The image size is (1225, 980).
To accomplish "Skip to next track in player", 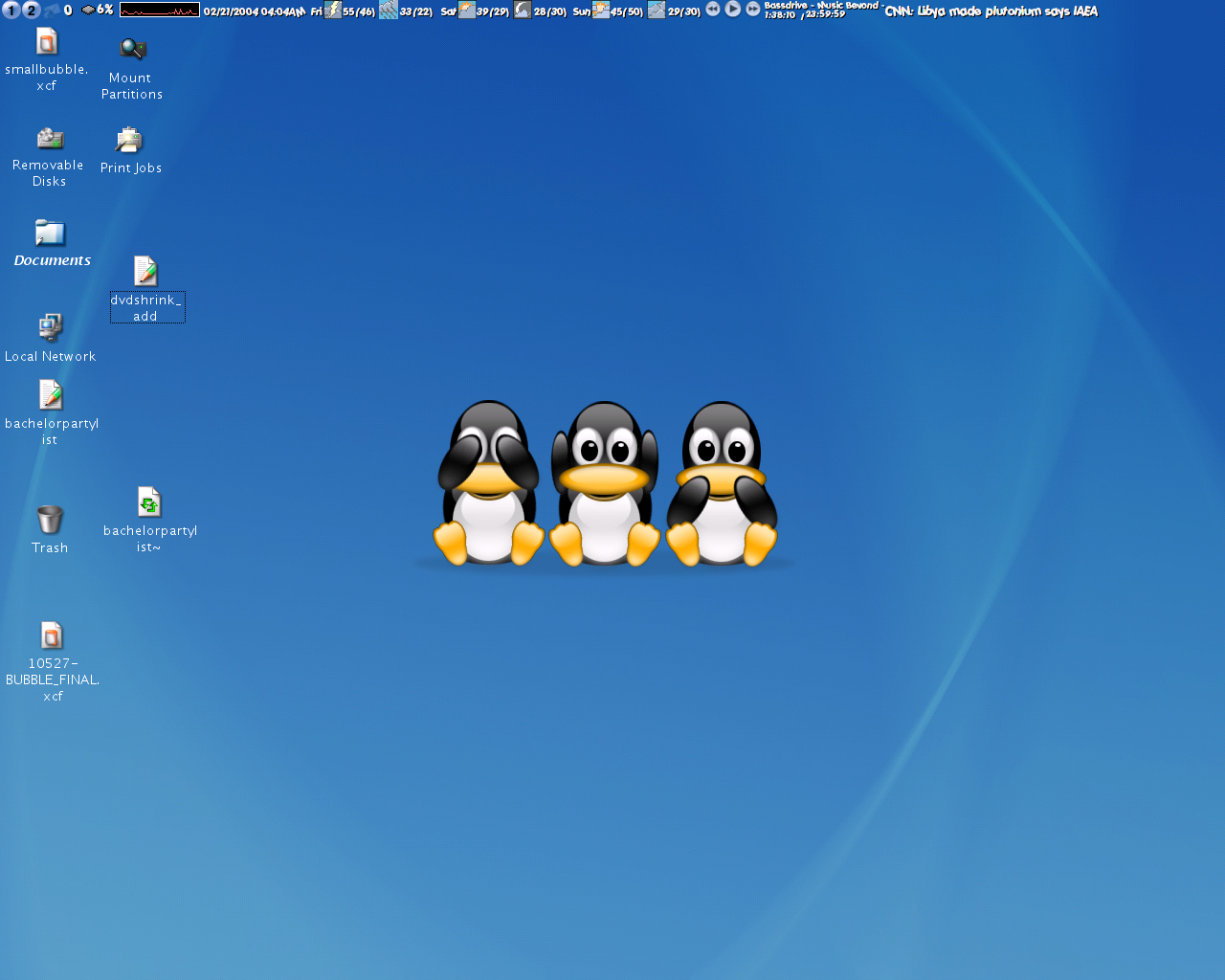I will (753, 9).
